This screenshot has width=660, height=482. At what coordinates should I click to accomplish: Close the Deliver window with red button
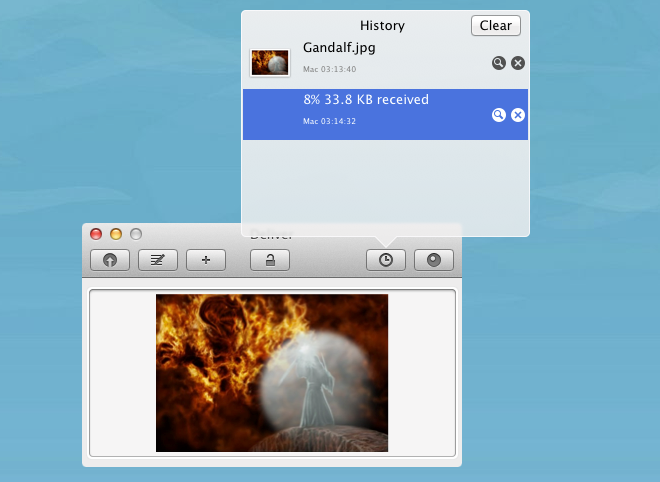coord(96,234)
